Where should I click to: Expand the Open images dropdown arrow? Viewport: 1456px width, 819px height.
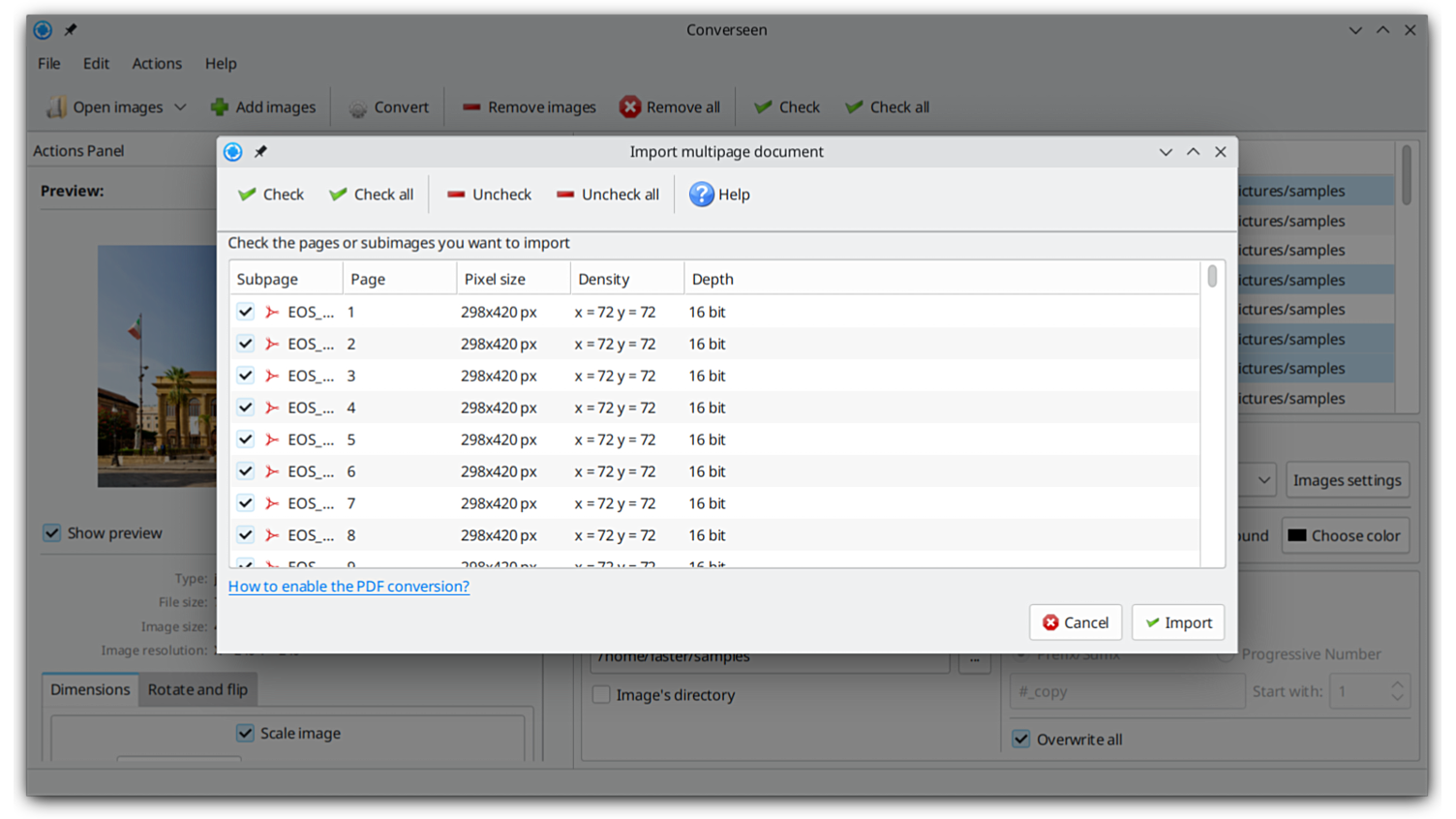pyautogui.click(x=180, y=107)
